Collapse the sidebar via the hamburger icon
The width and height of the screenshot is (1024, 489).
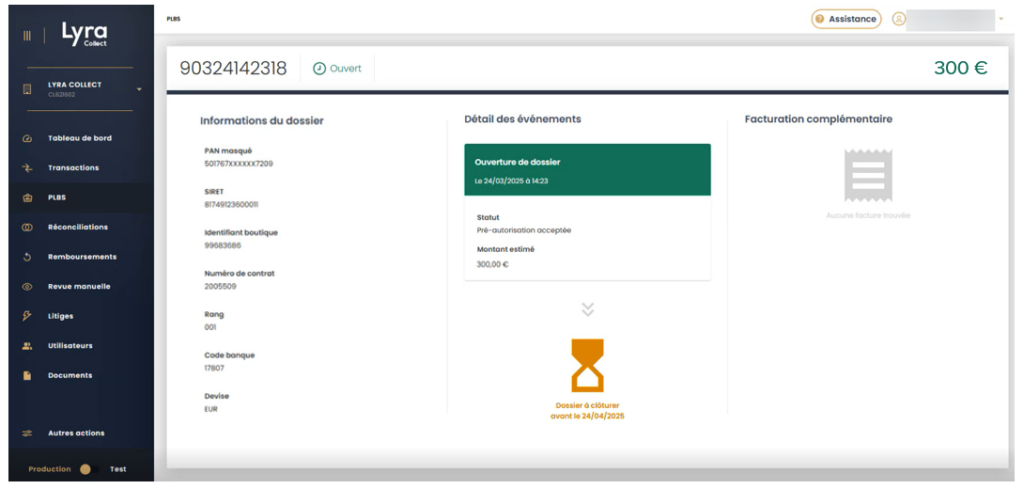[x=27, y=36]
